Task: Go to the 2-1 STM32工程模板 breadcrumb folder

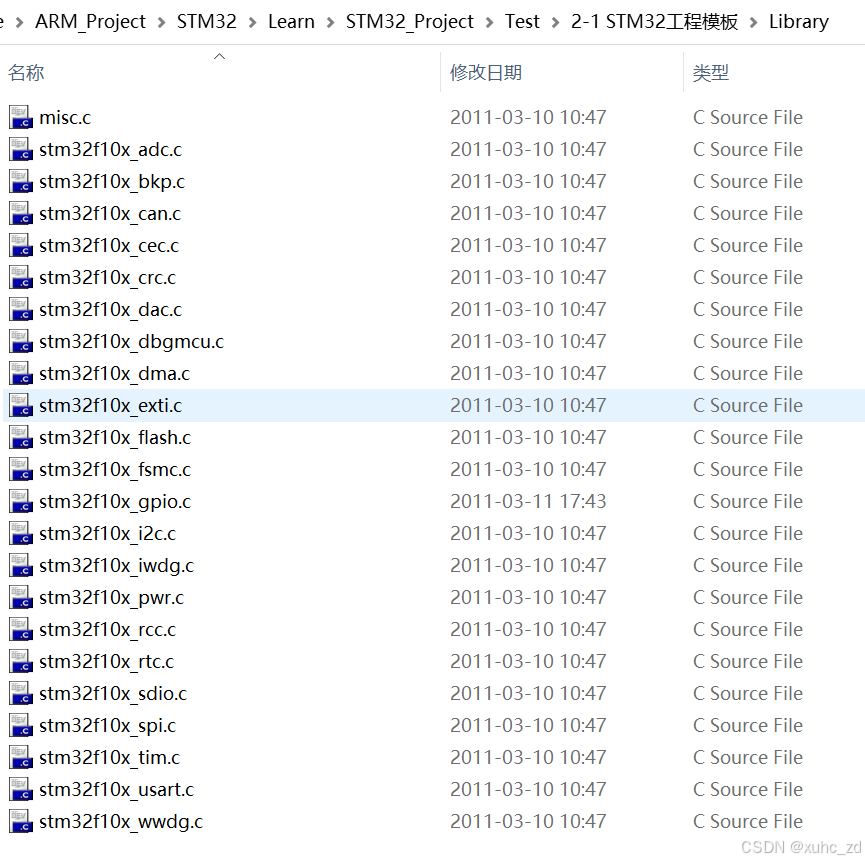Action: point(654,22)
